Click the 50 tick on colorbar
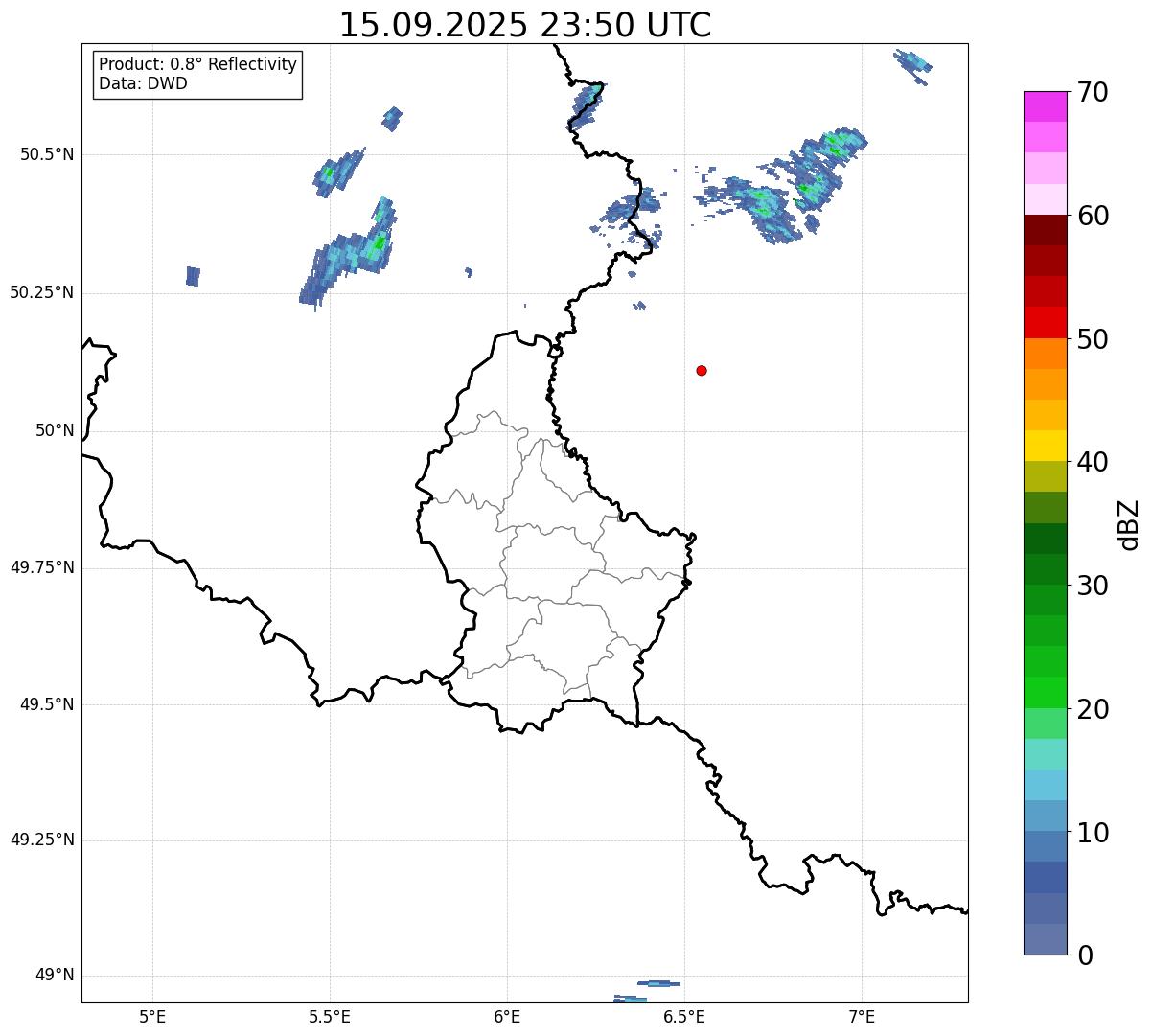The width and height of the screenshot is (1152, 1036). 1093,339
